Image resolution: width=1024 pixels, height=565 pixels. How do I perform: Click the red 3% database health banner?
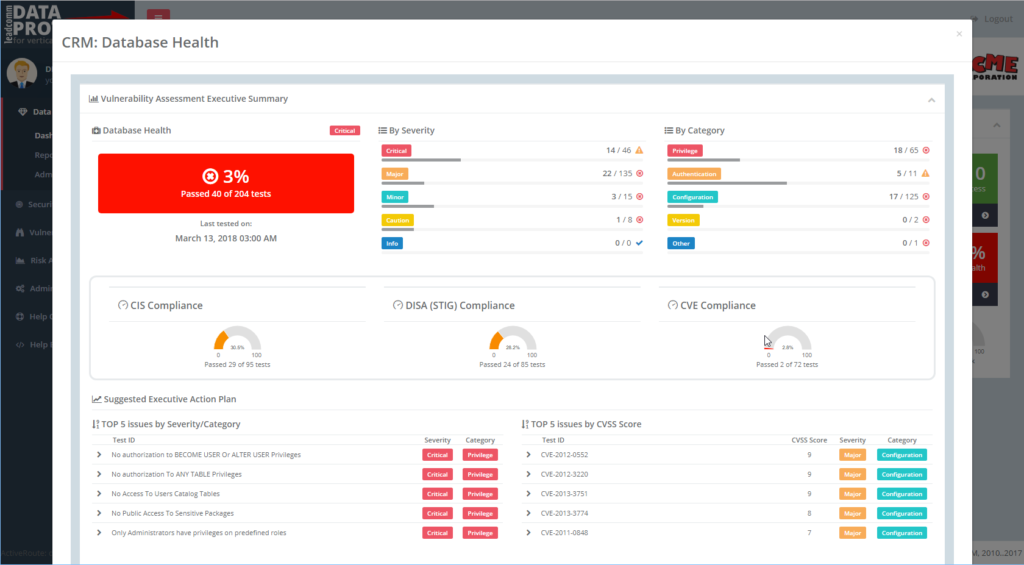(x=225, y=183)
